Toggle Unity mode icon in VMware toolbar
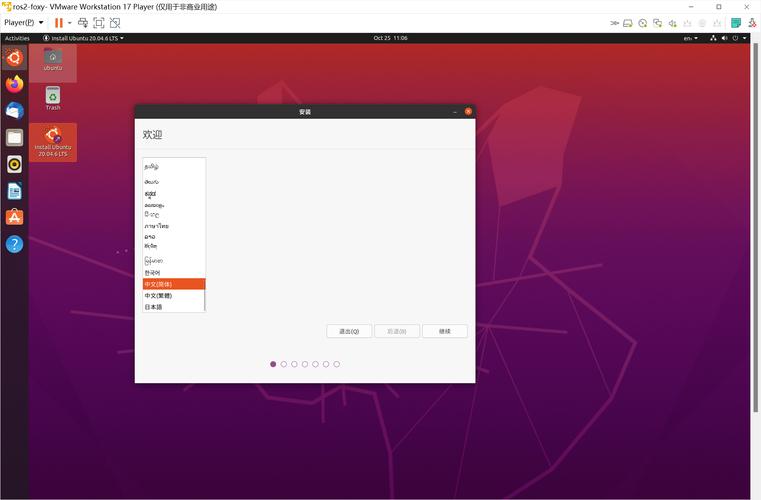Screen dimensions: 761x500 pos(115,23)
